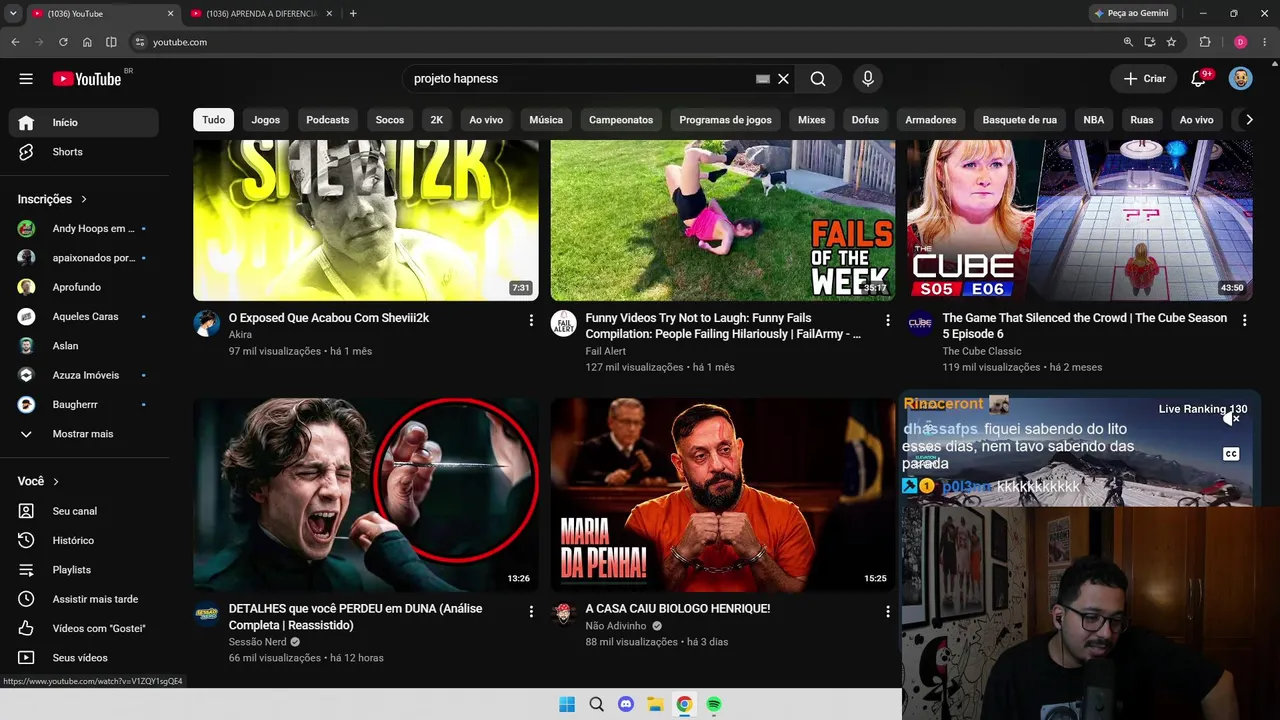This screenshot has width=1280, height=720.
Task: Click the YouTube search text field
Action: [x=580, y=79]
